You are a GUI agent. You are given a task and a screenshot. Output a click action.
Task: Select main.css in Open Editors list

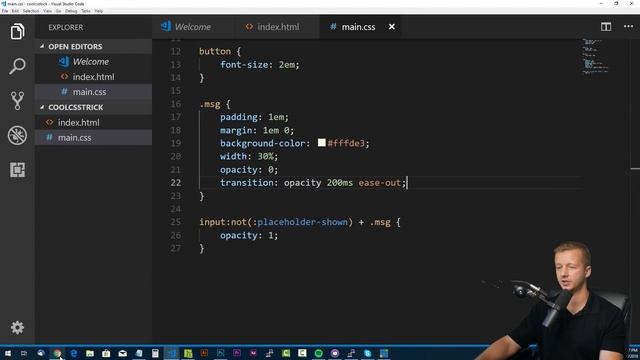[x=93, y=92]
